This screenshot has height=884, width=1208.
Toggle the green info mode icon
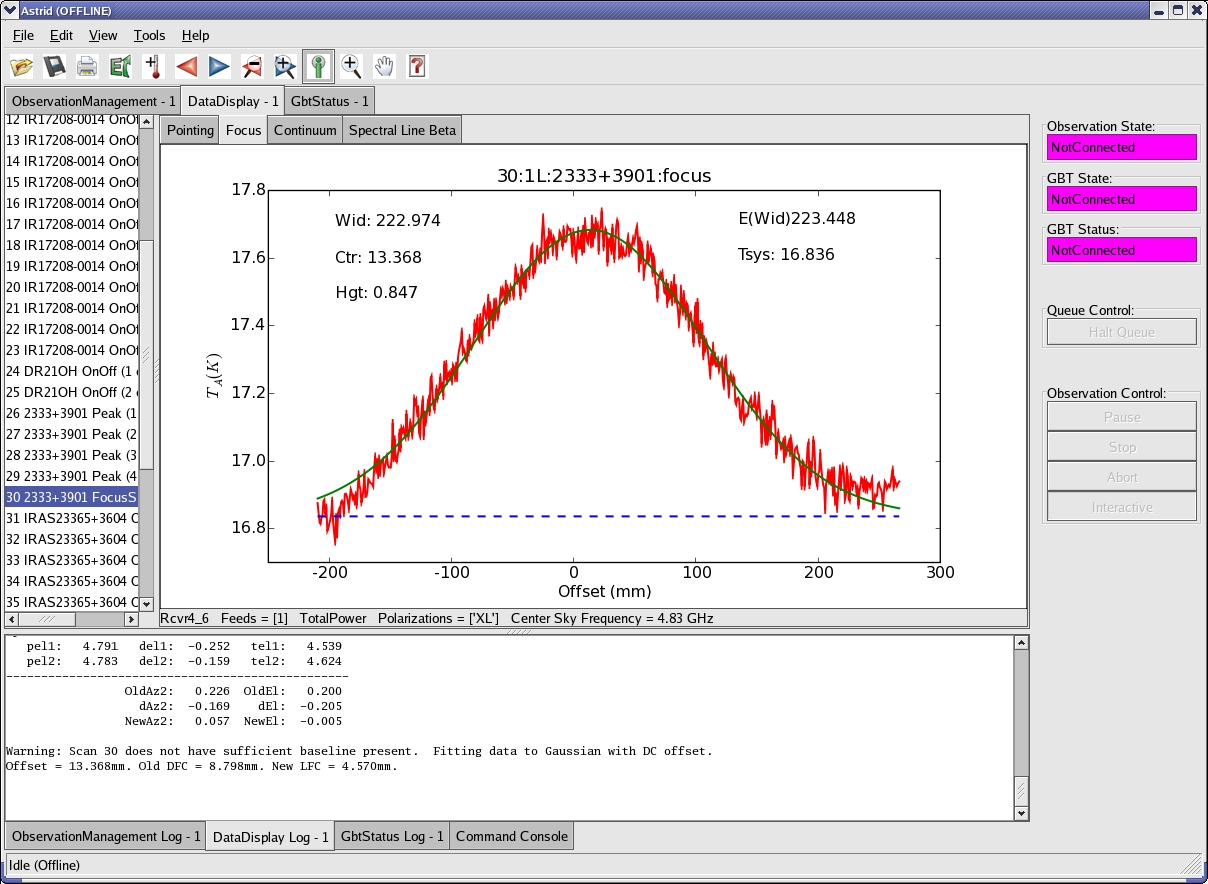(318, 67)
